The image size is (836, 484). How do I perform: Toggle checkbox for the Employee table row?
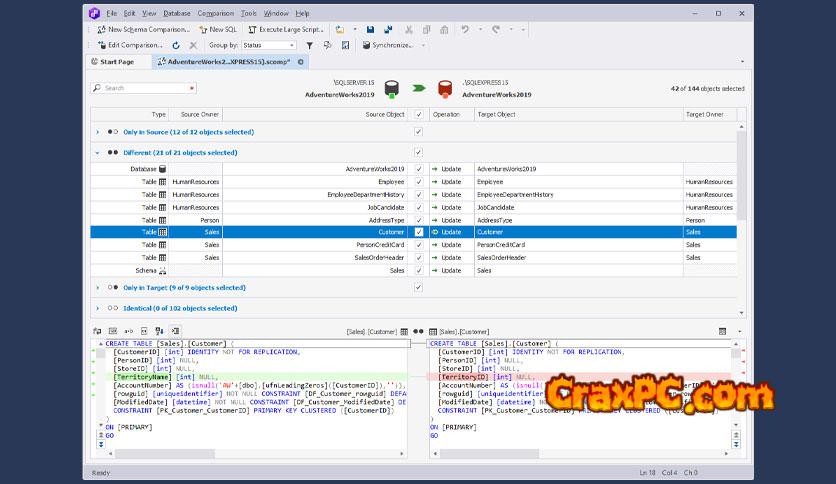[419, 182]
